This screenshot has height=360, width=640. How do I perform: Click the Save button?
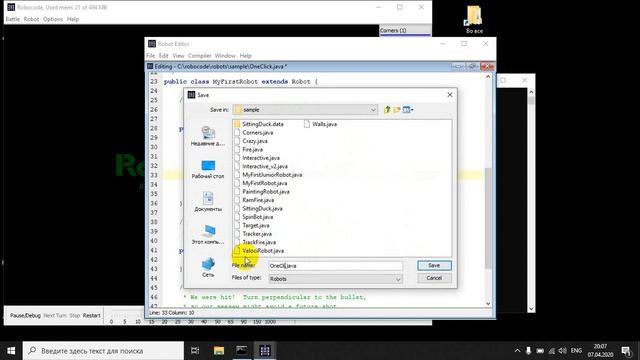tap(434, 265)
